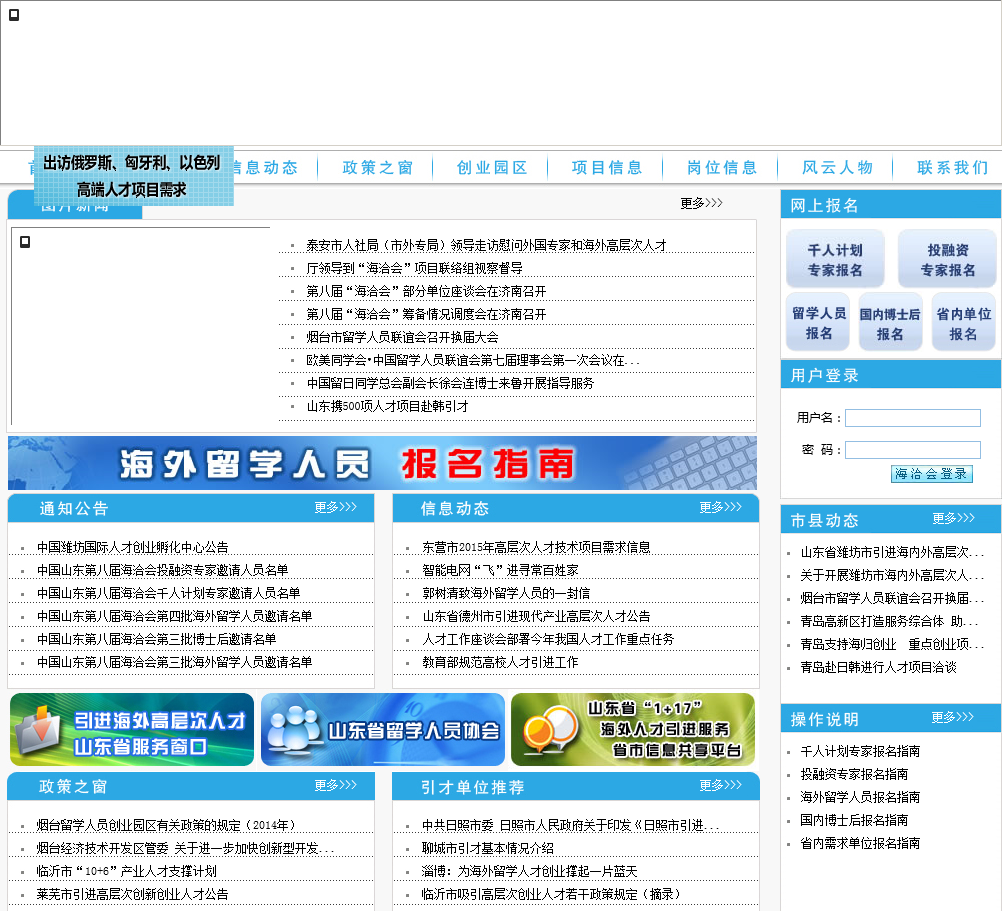Open notice 第八届海洽会千人计划专家邀请人员名单
The width and height of the screenshot is (1002, 911).
point(169,593)
